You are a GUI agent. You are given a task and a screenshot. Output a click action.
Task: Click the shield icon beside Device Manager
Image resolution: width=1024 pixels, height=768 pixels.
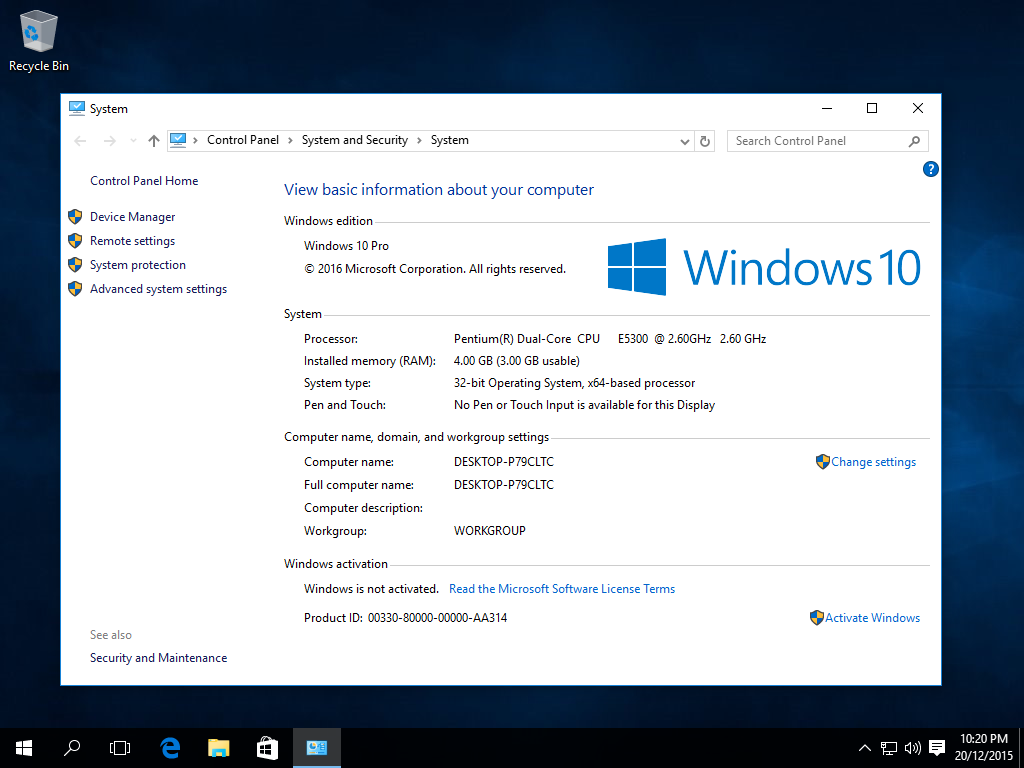point(75,217)
